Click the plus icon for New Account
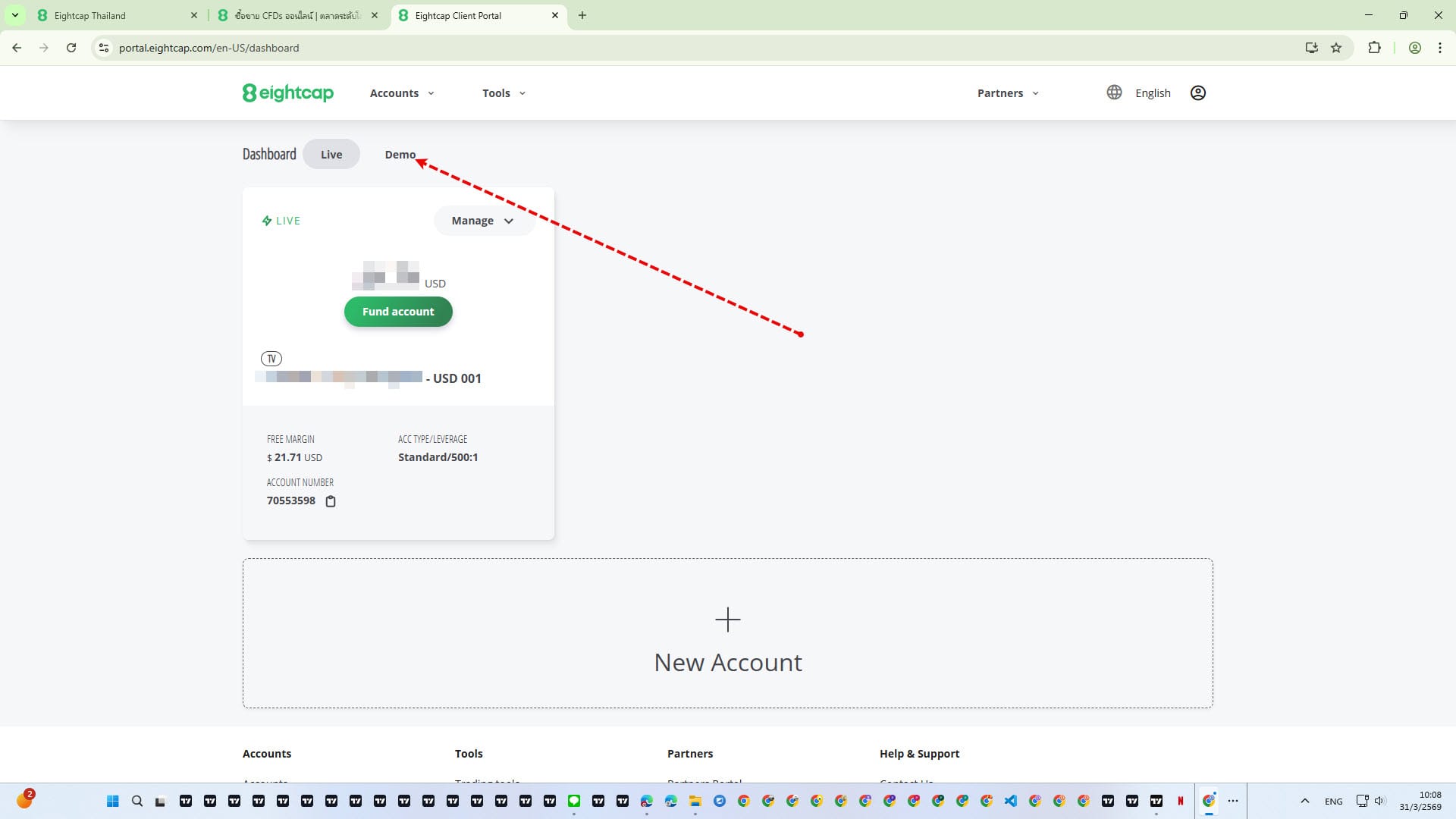This screenshot has height=819, width=1456. click(x=727, y=620)
